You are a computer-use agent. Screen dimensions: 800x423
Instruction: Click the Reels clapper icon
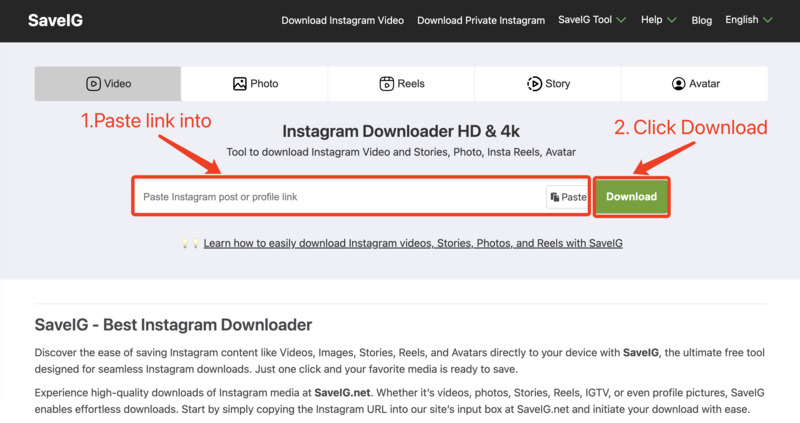tap(387, 84)
